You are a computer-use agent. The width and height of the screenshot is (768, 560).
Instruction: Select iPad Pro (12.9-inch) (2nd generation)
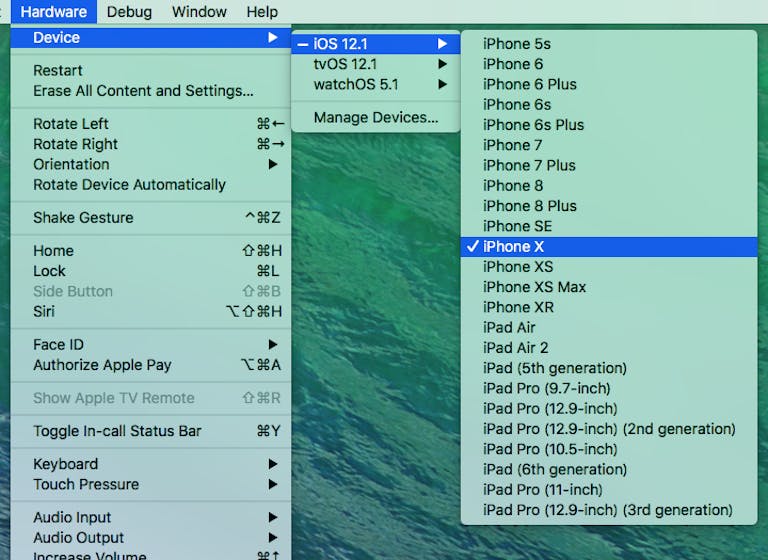[x=609, y=429]
